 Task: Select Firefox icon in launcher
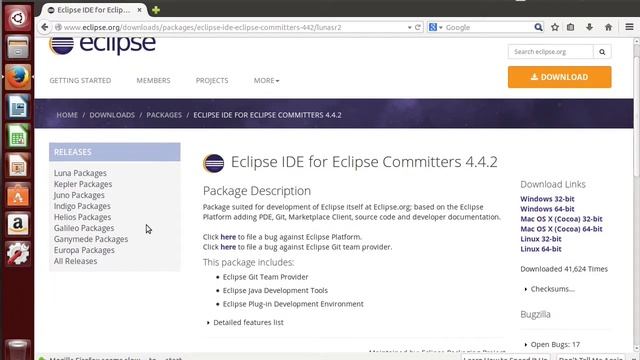pyautogui.click(x=18, y=77)
